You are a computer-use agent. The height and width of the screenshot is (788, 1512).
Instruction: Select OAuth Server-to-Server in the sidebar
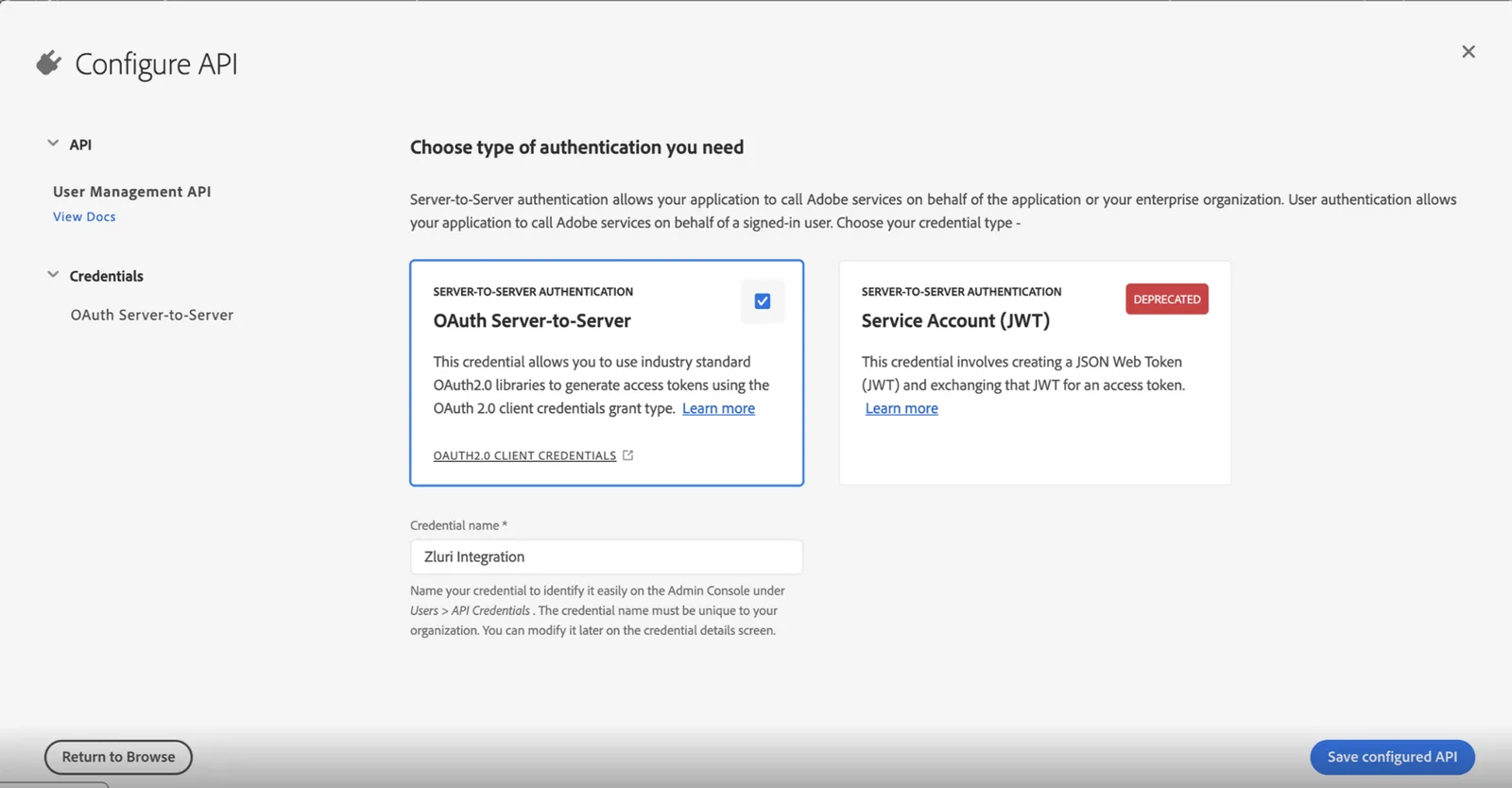click(x=151, y=315)
